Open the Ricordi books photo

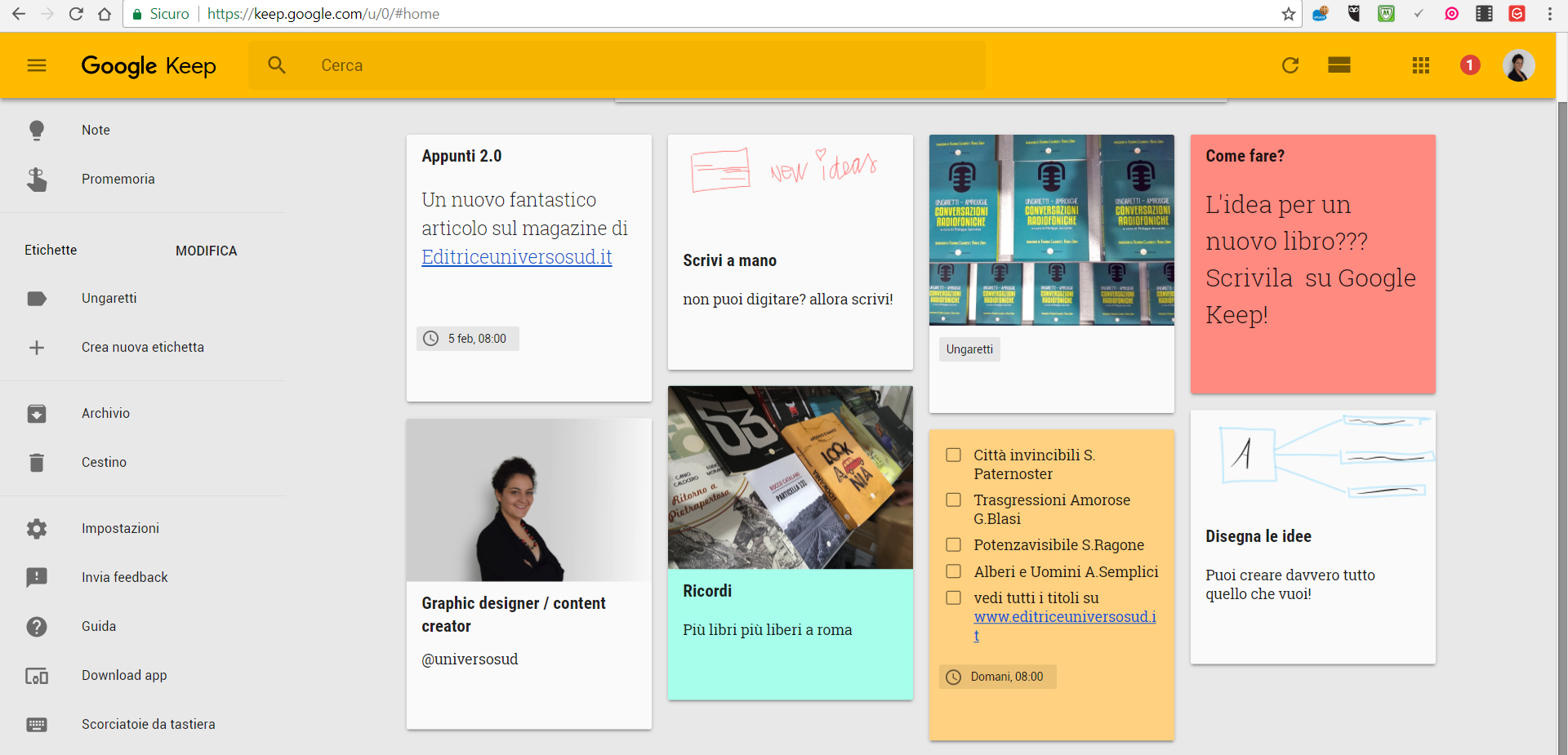(791, 477)
